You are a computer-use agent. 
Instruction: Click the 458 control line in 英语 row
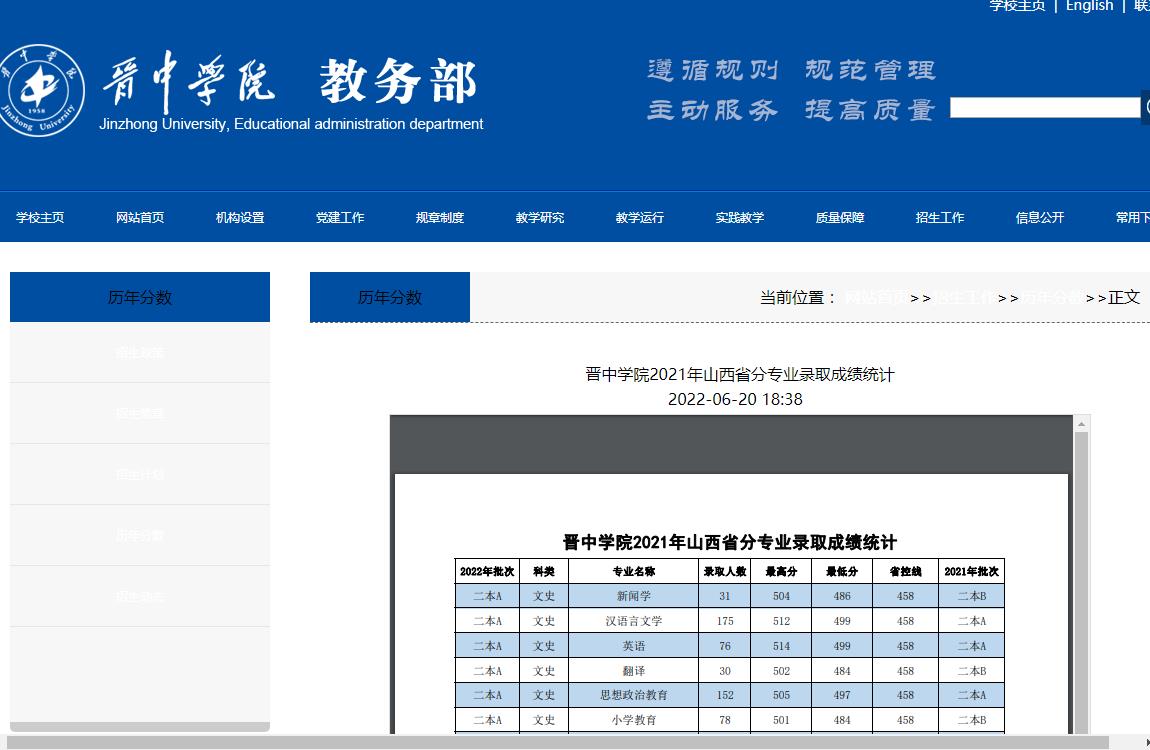pyautogui.click(x=905, y=646)
